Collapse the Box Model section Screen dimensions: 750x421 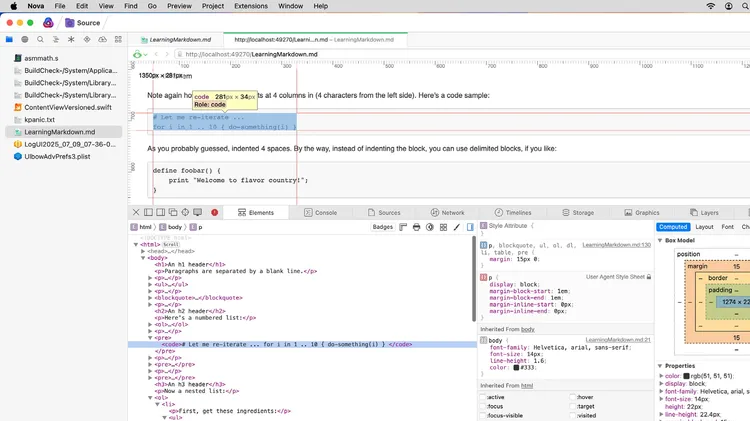[660, 240]
